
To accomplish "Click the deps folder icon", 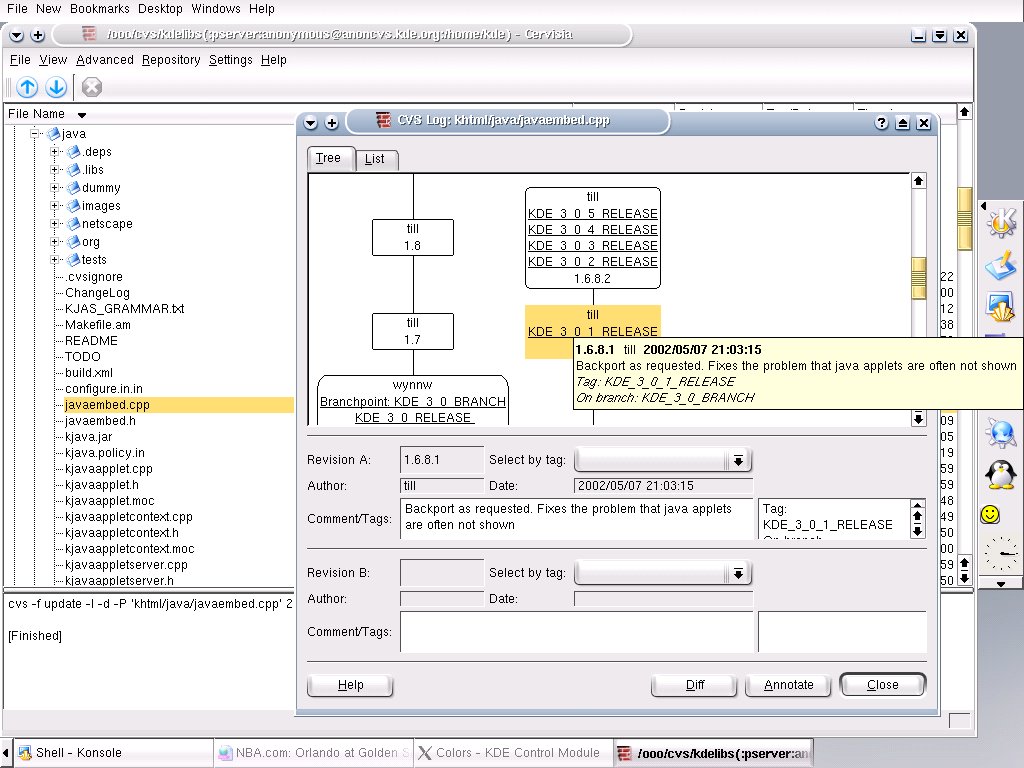I will [x=74, y=152].
